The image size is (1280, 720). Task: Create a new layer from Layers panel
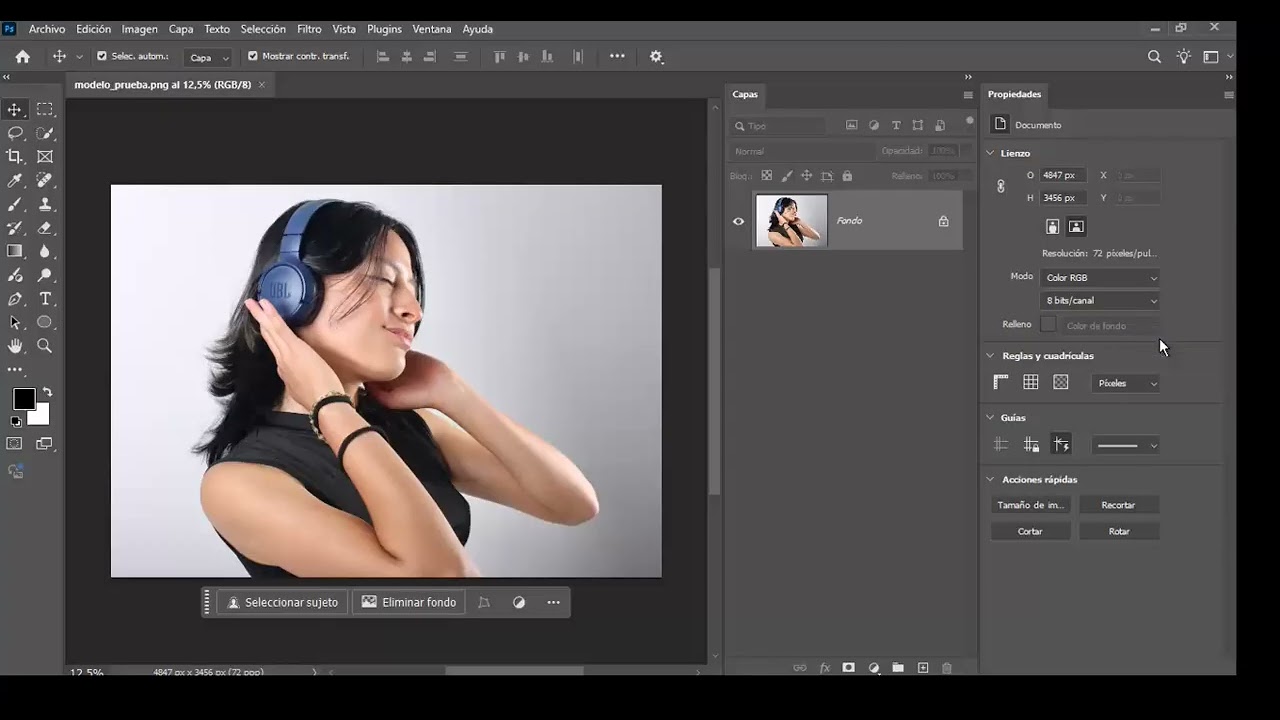tap(923, 668)
